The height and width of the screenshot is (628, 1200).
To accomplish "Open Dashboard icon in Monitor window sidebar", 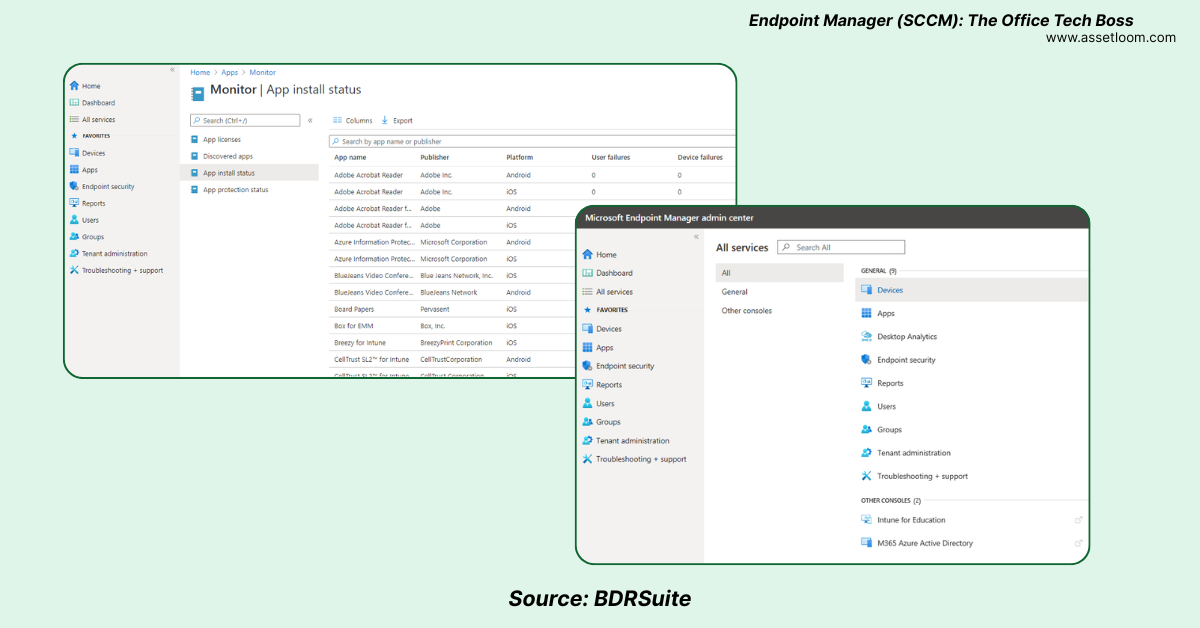I will pos(74,103).
